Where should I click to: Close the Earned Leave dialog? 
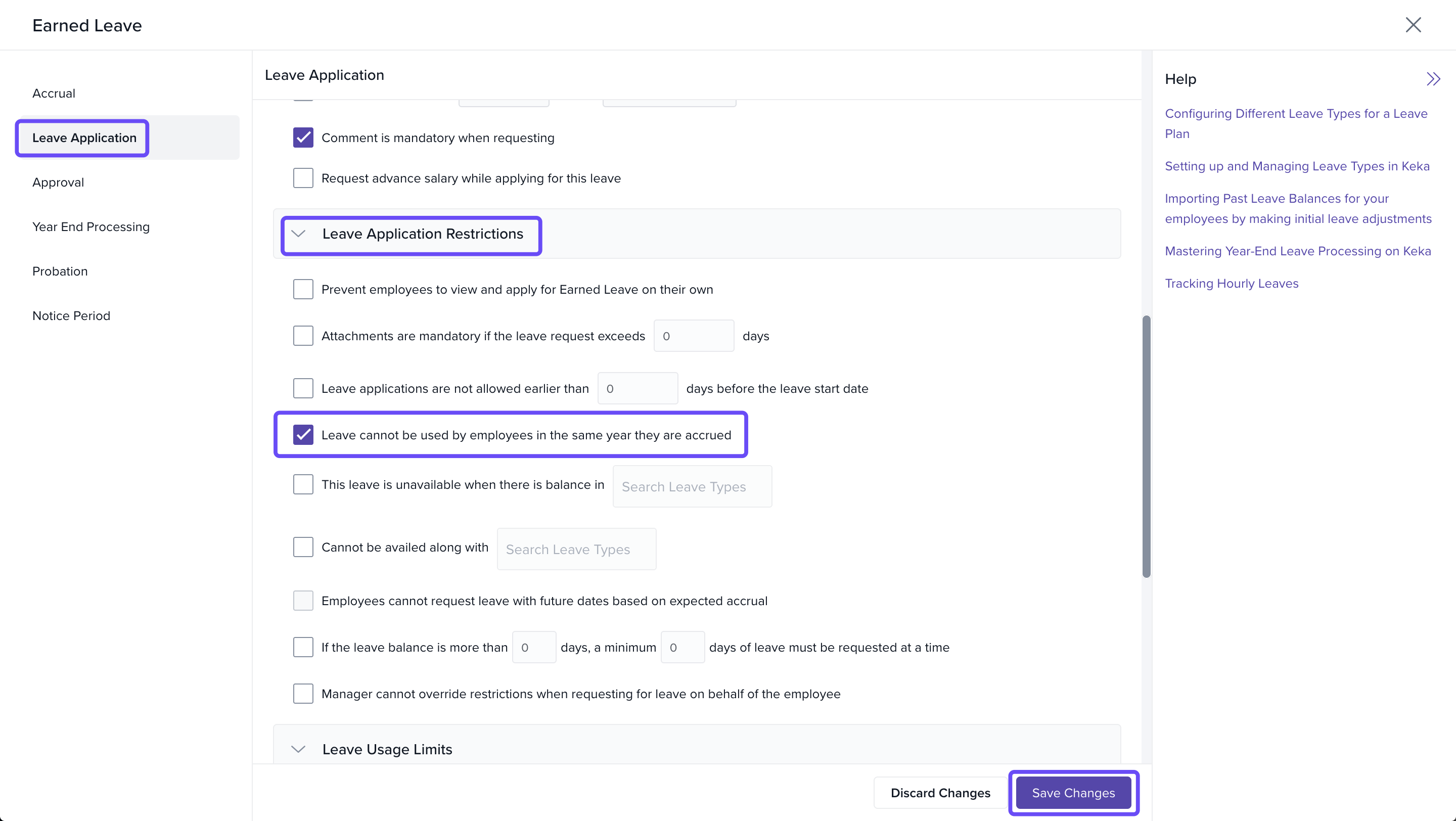tap(1413, 25)
